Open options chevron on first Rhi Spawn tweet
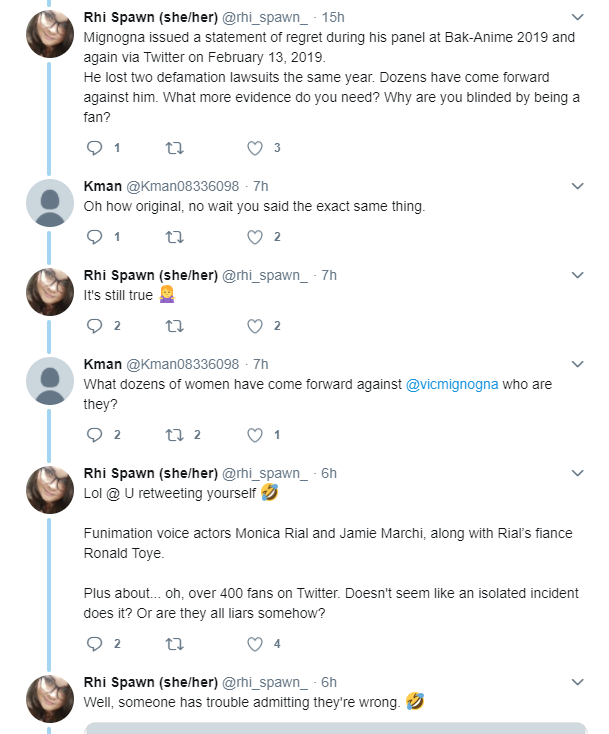The width and height of the screenshot is (609, 734). click(x=578, y=17)
